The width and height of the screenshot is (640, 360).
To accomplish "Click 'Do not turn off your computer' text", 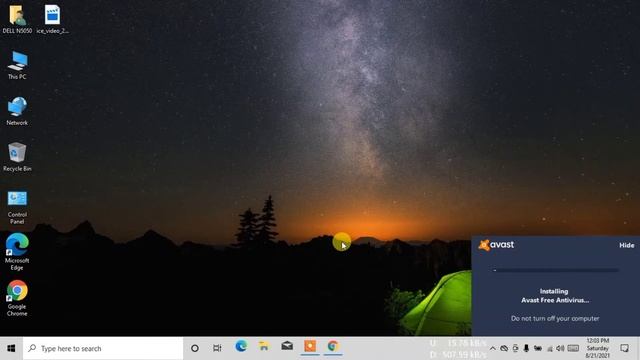I will click(x=555, y=318).
